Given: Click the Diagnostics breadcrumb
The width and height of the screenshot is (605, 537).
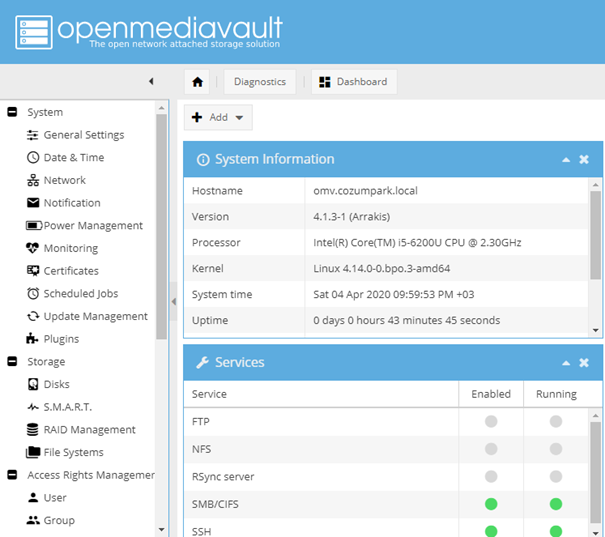Looking at the screenshot, I should (x=260, y=82).
